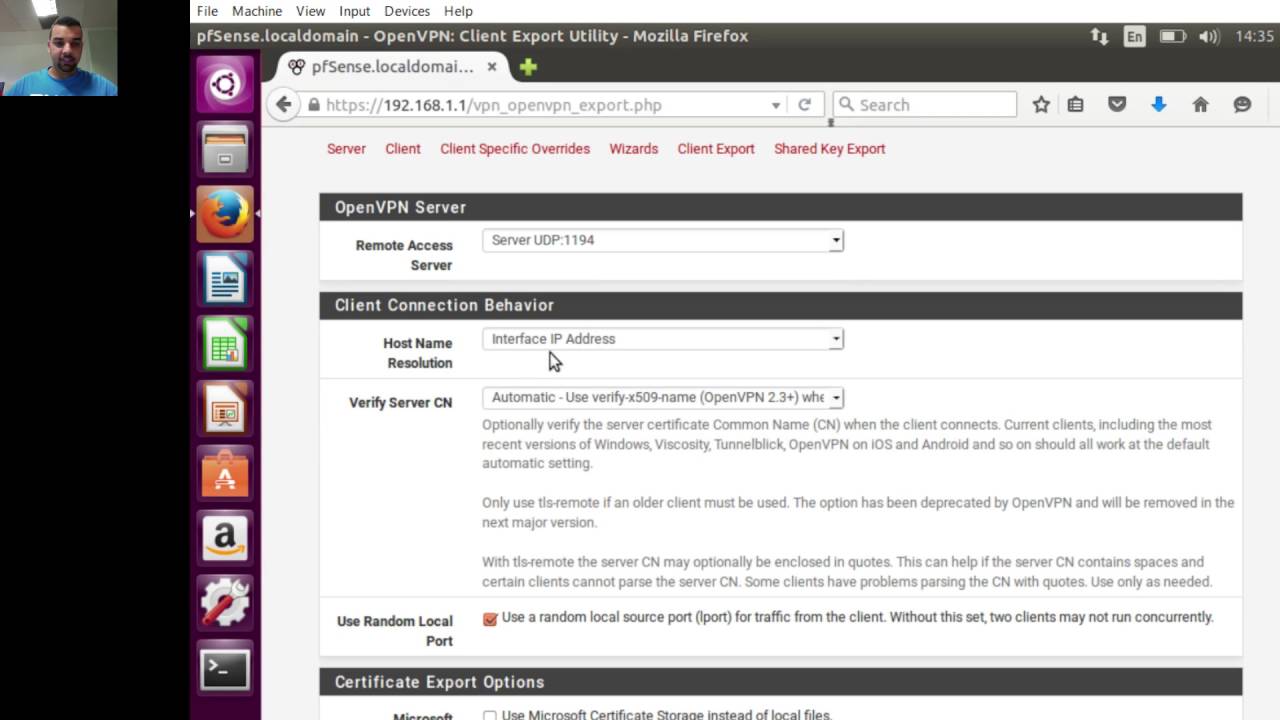Open the Wizards tab
The width and height of the screenshot is (1280, 720).
click(634, 149)
